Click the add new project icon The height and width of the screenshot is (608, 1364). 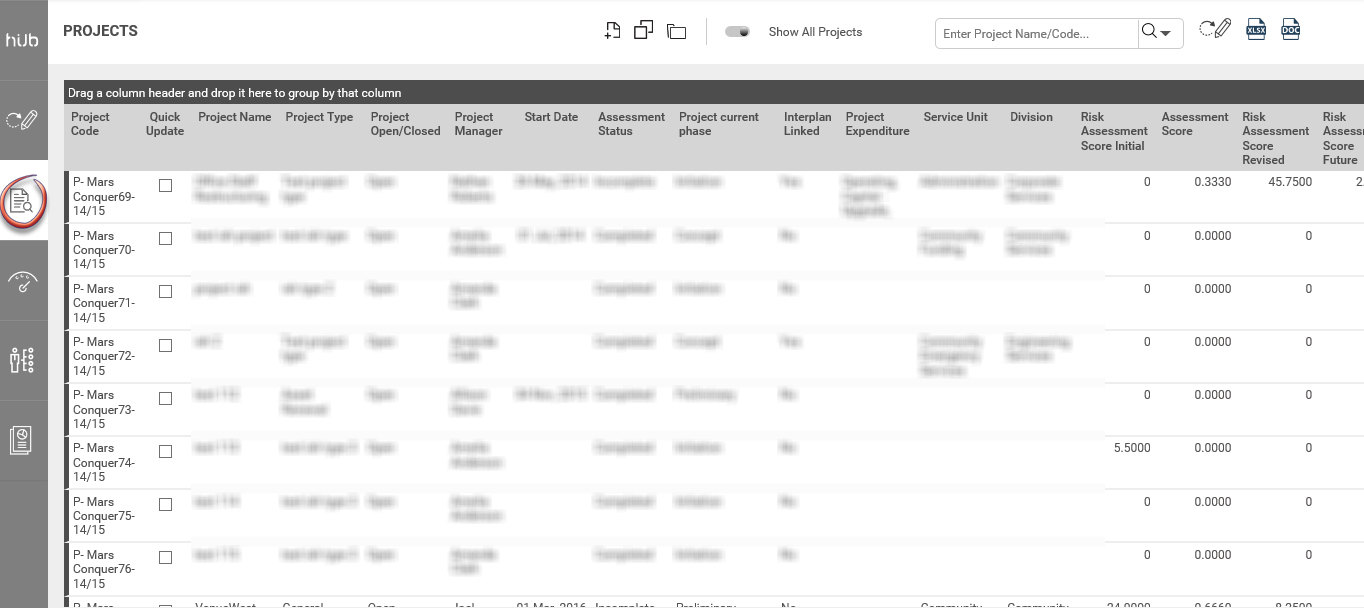coord(613,31)
